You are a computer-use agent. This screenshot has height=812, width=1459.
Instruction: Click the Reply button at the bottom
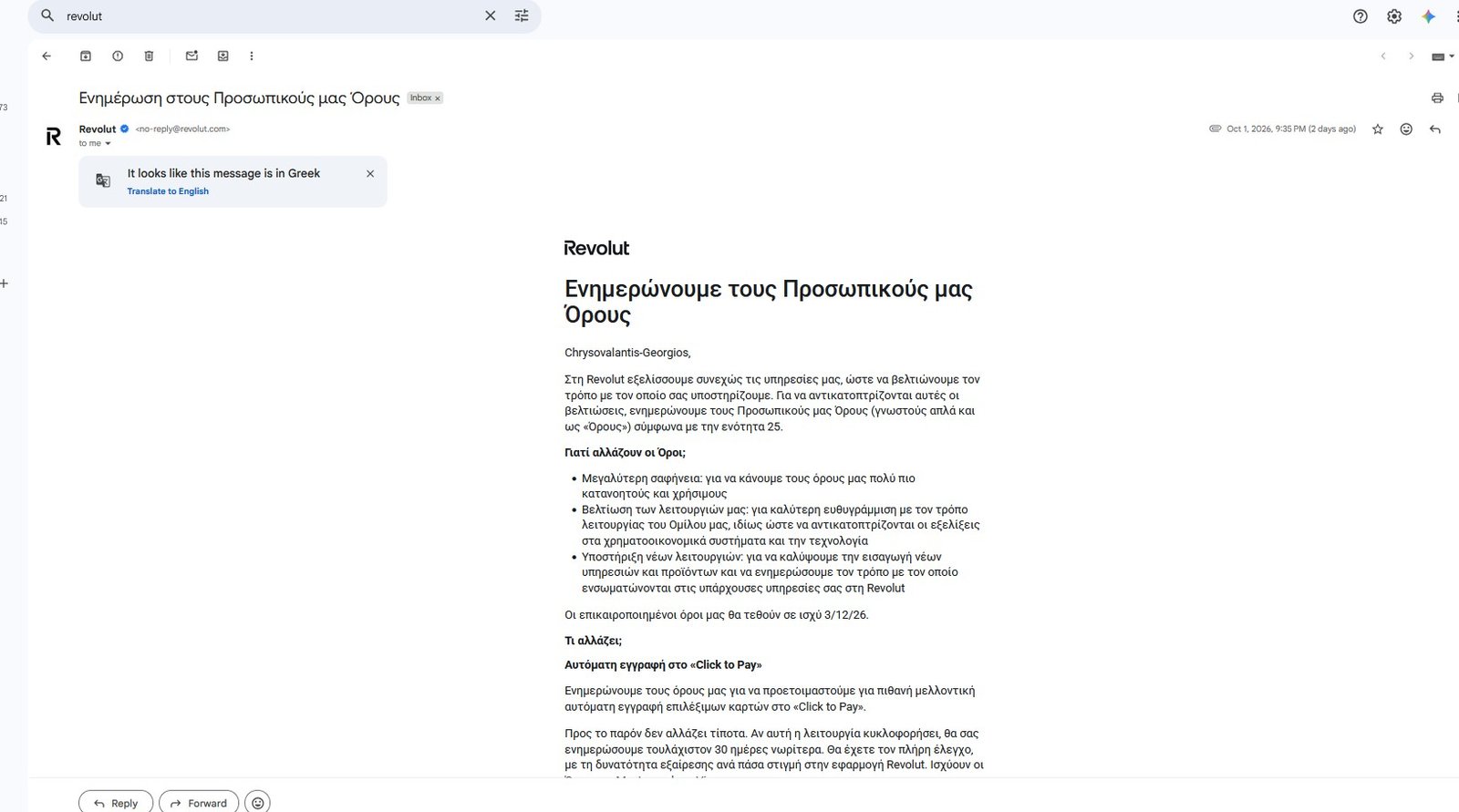(x=116, y=803)
